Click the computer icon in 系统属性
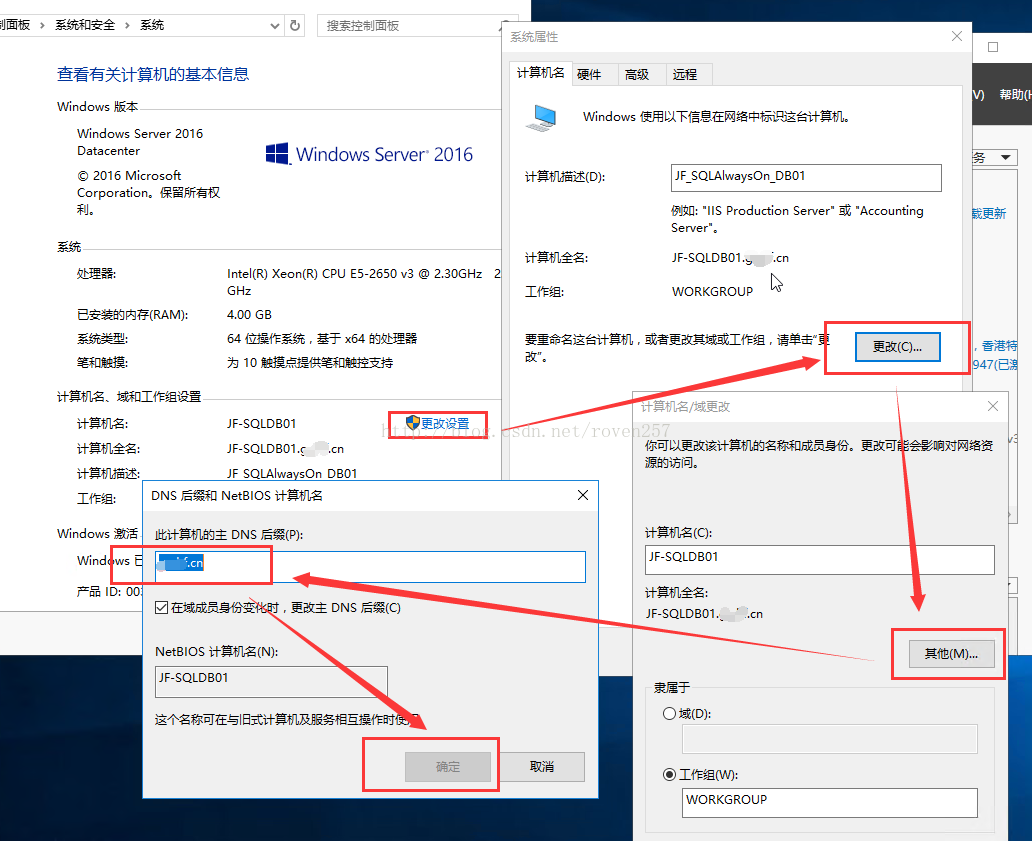Viewport: 1032px width, 841px height. (x=542, y=118)
